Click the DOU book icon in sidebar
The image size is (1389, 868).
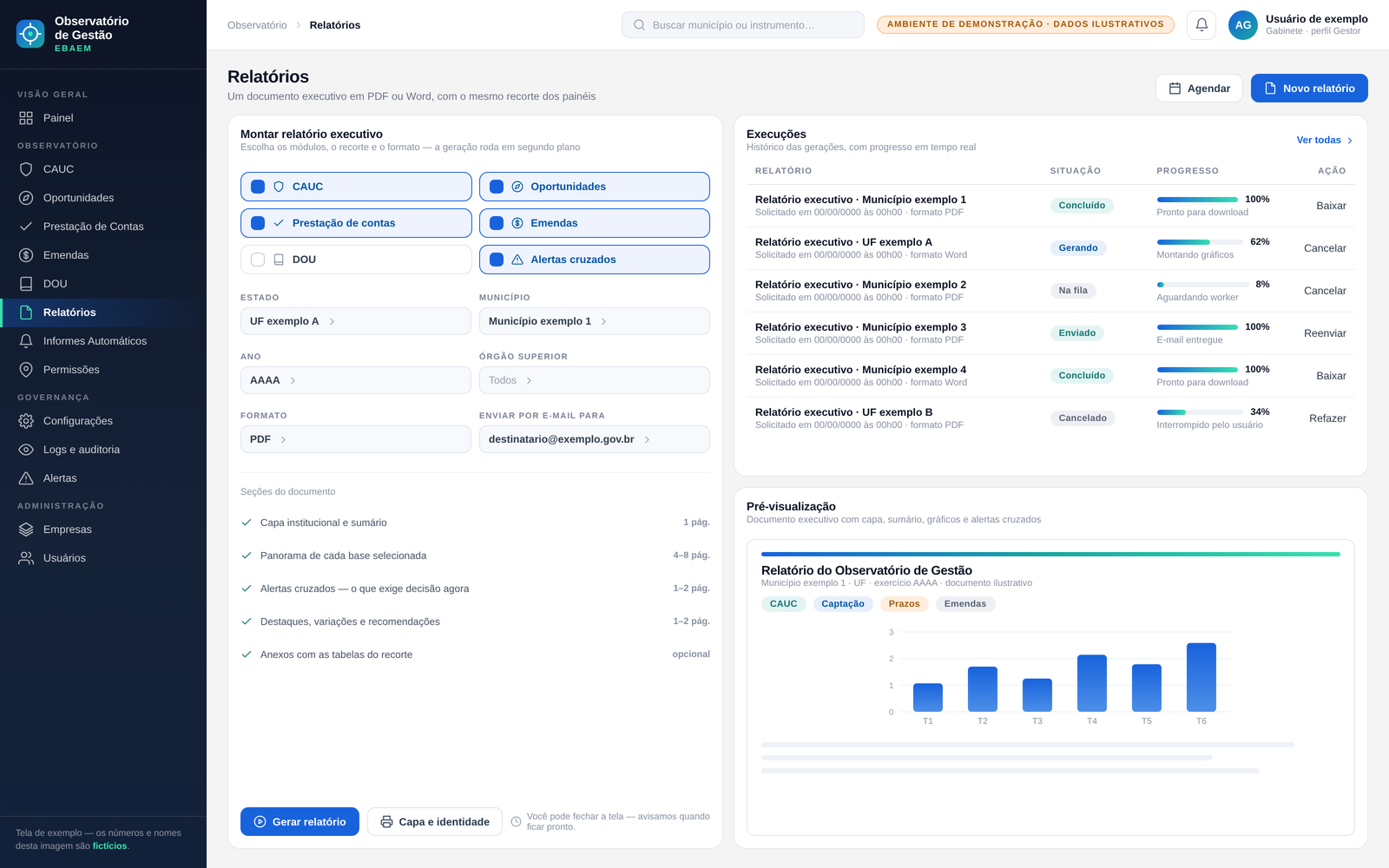tap(26, 284)
